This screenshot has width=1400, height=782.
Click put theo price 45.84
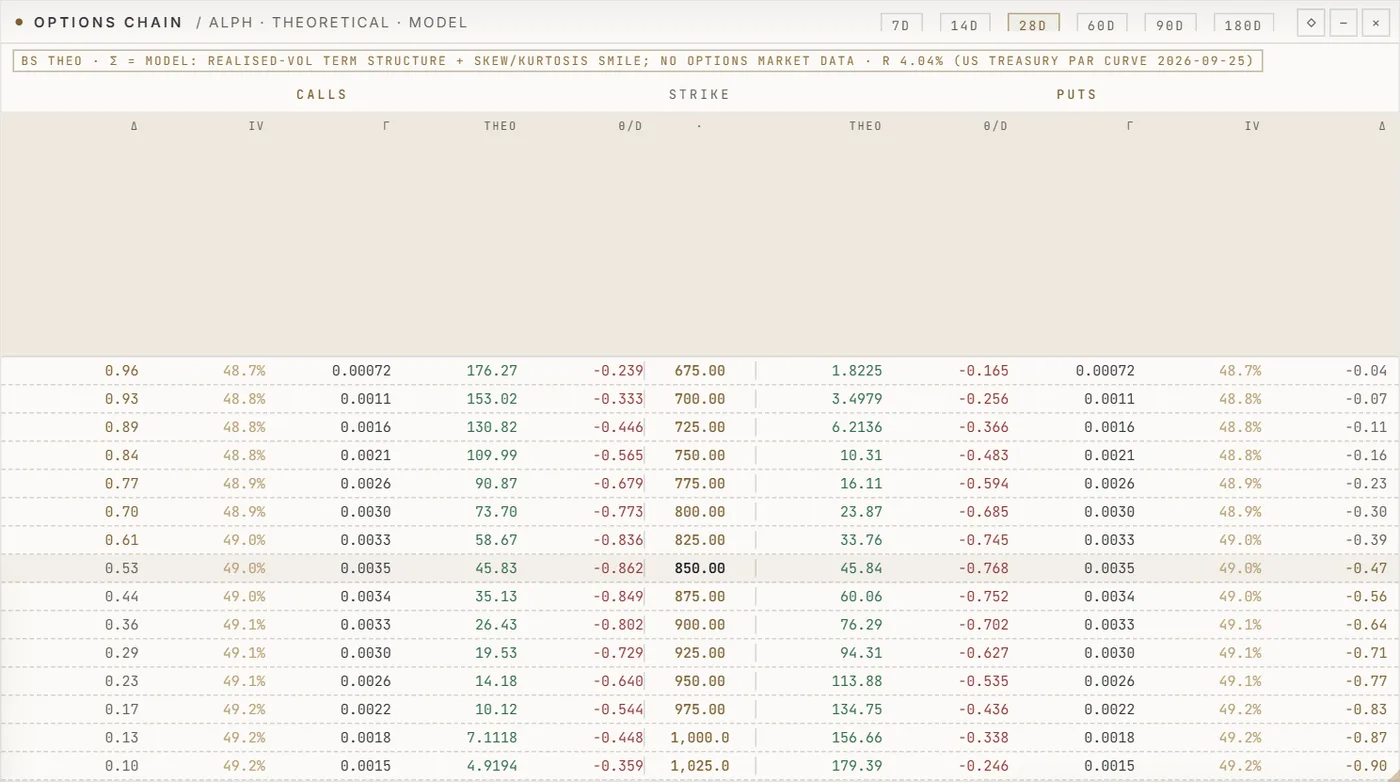(861, 568)
